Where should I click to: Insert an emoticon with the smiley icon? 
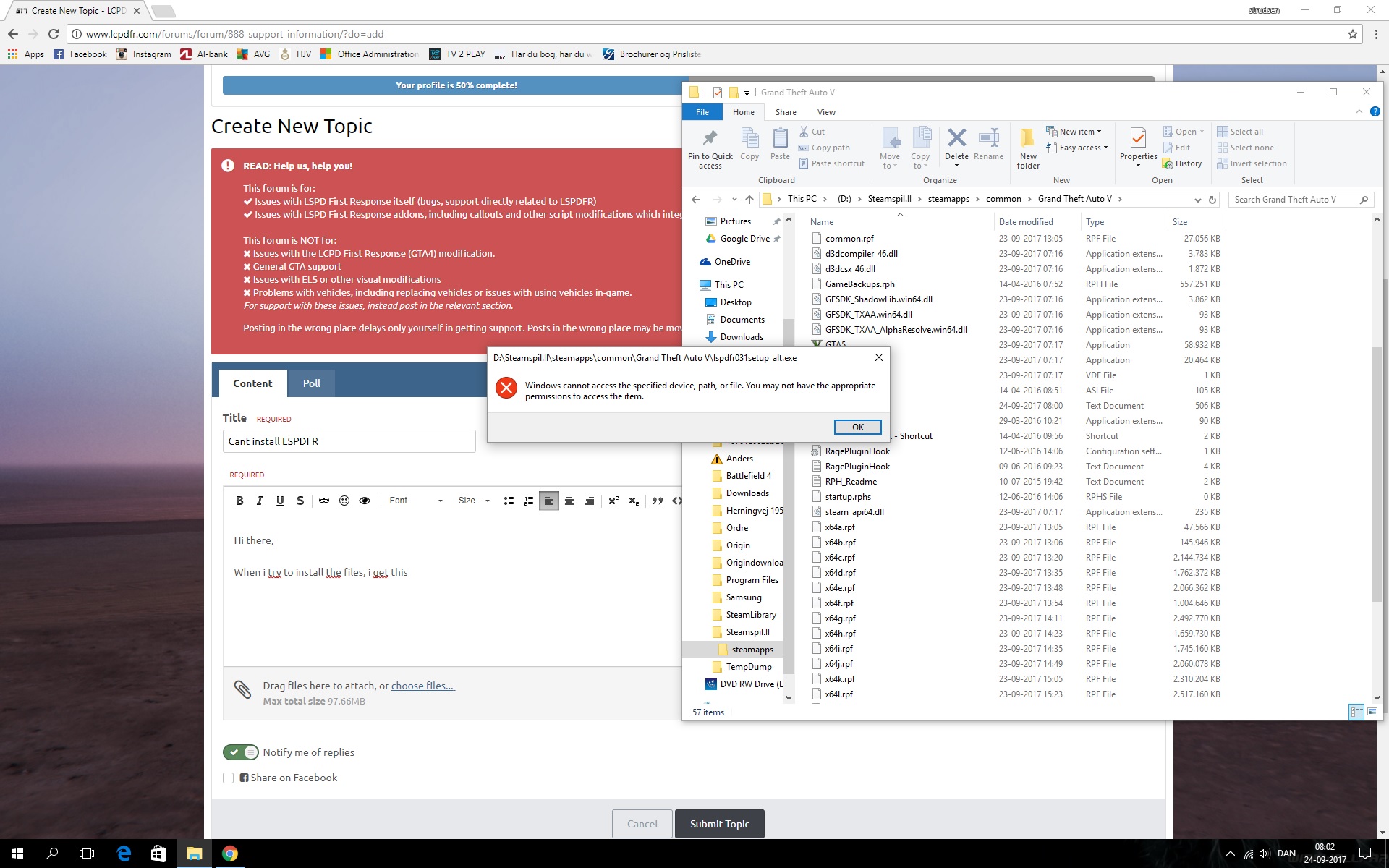click(344, 501)
